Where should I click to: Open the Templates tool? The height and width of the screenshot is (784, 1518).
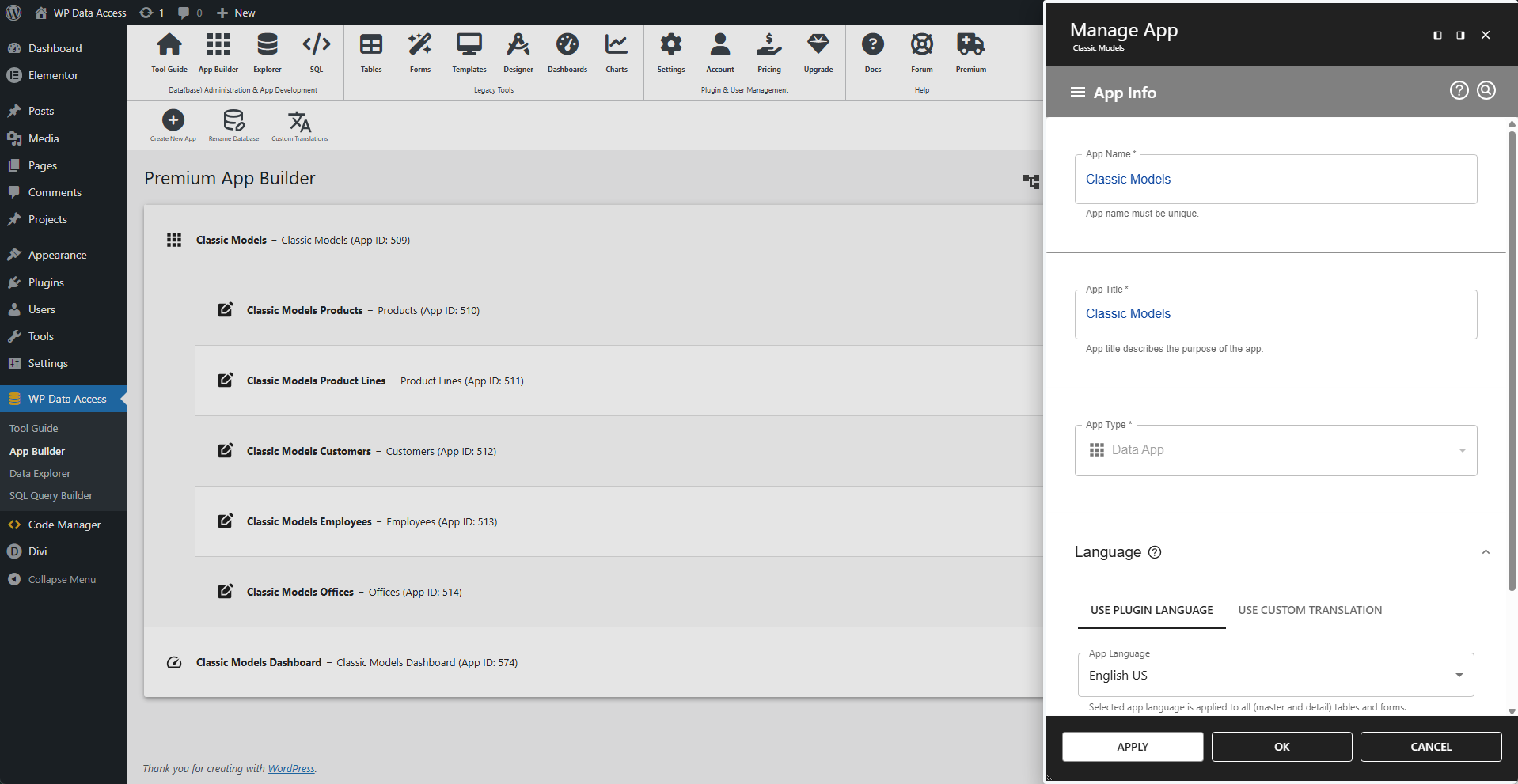pos(469,52)
